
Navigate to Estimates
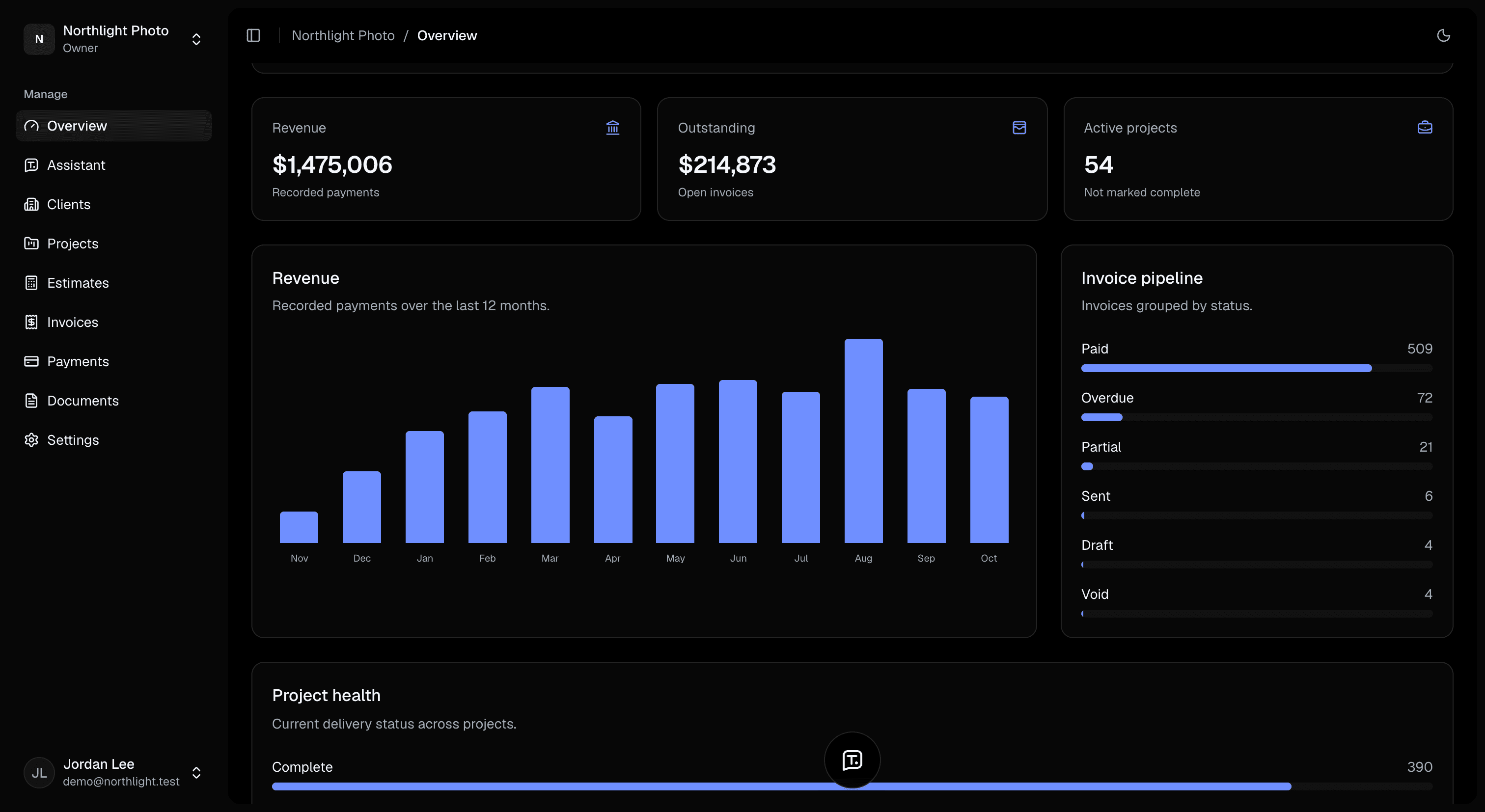pos(114,282)
